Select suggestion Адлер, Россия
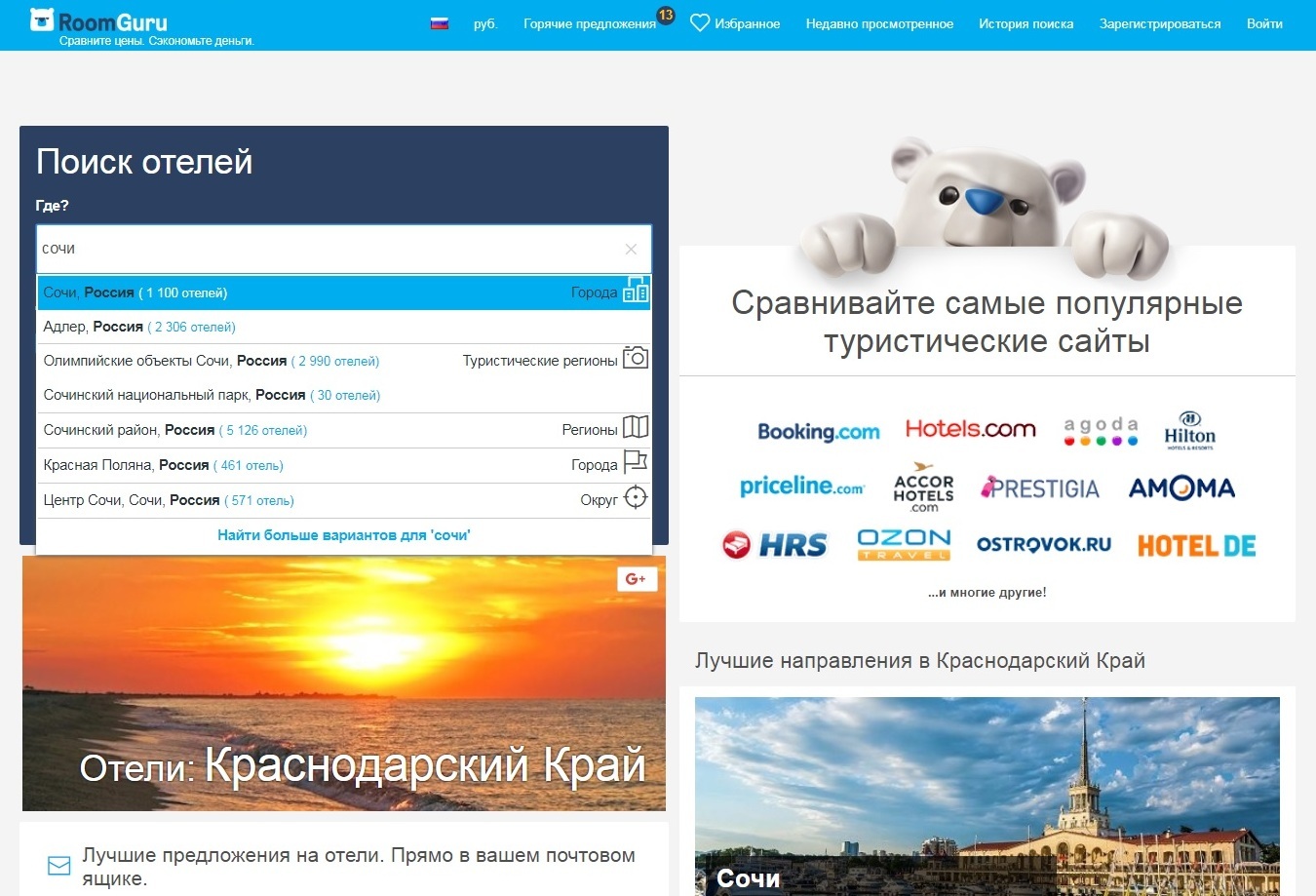 pos(344,327)
